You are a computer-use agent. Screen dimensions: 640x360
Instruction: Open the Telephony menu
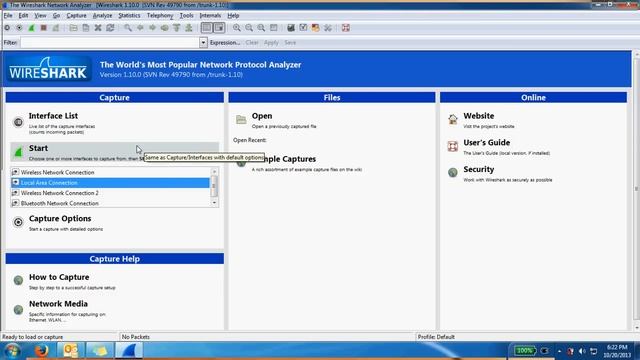click(x=160, y=16)
